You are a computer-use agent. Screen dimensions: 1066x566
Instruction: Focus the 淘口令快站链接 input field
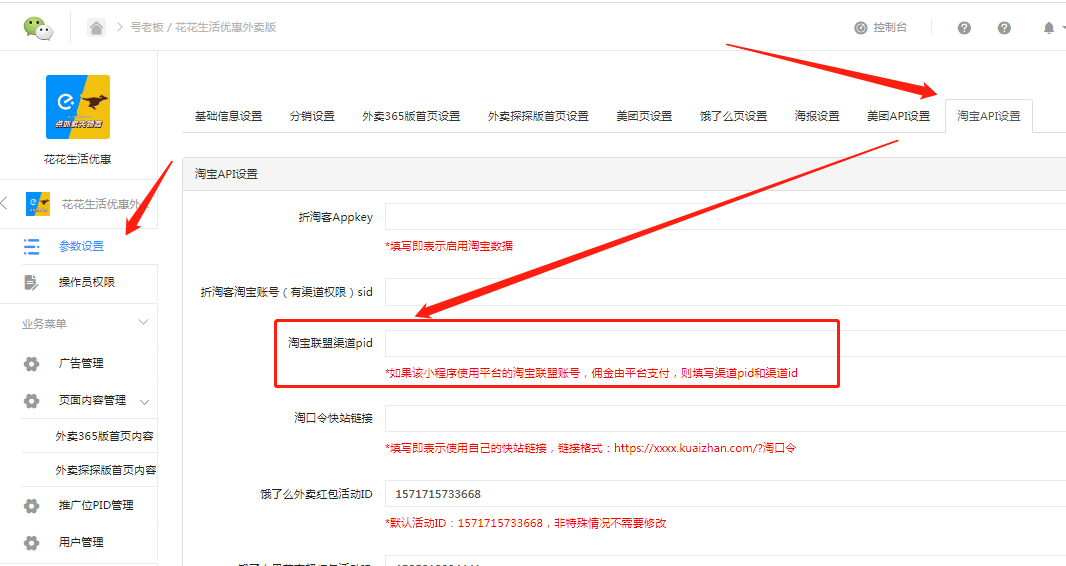pos(725,418)
